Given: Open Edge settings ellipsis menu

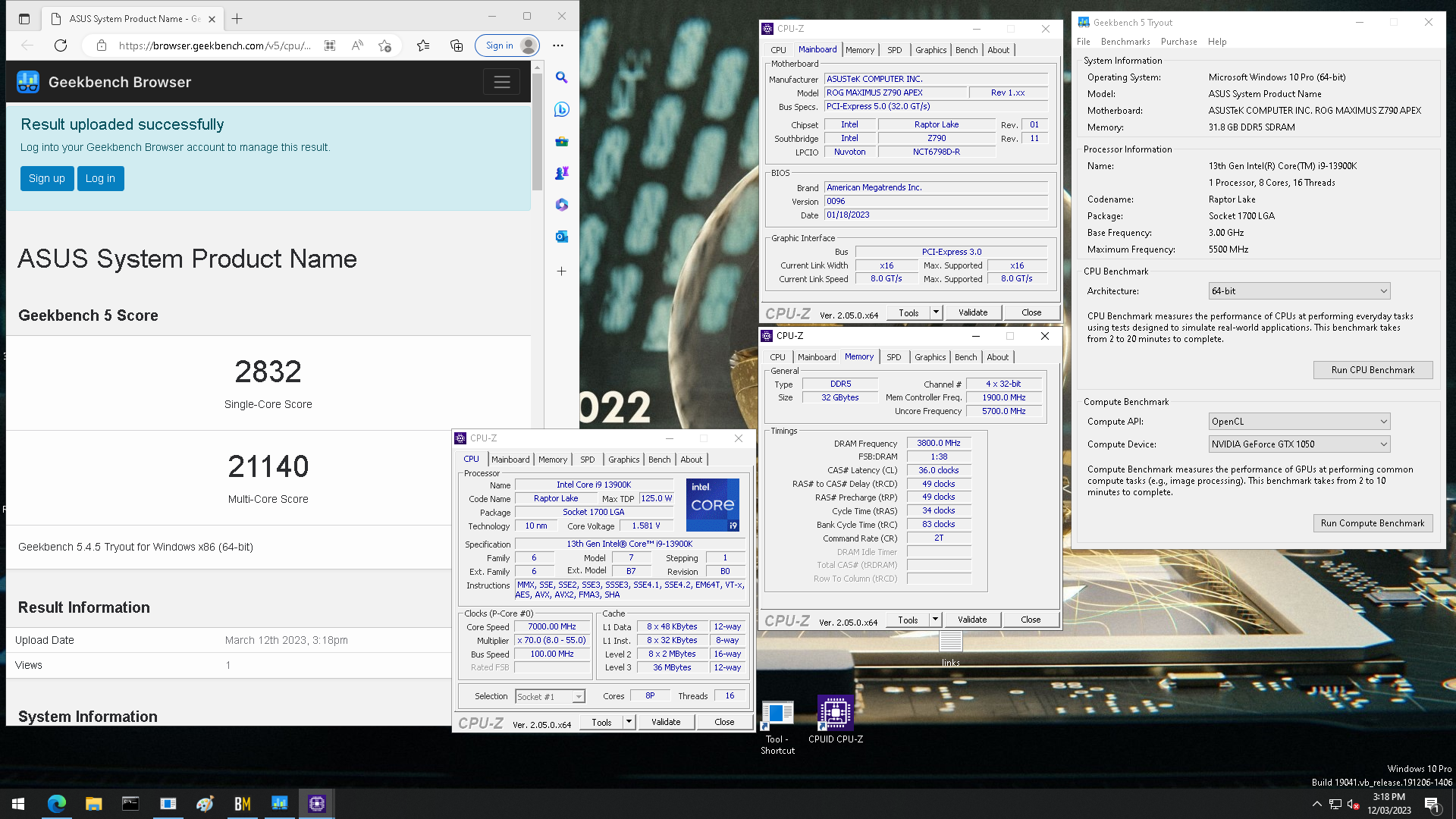Looking at the screenshot, I should click(558, 45).
